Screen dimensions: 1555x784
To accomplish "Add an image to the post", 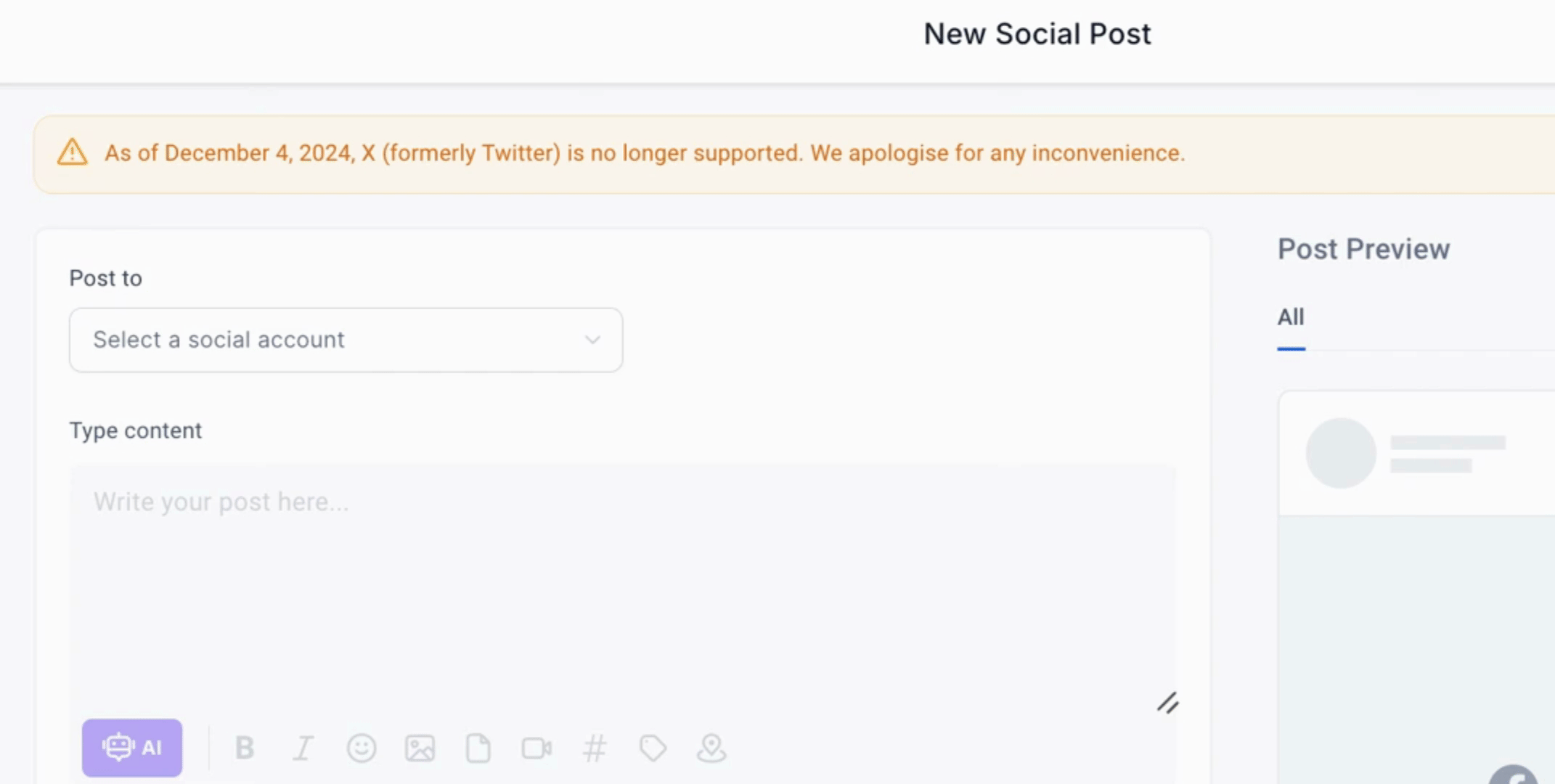I will 420,748.
